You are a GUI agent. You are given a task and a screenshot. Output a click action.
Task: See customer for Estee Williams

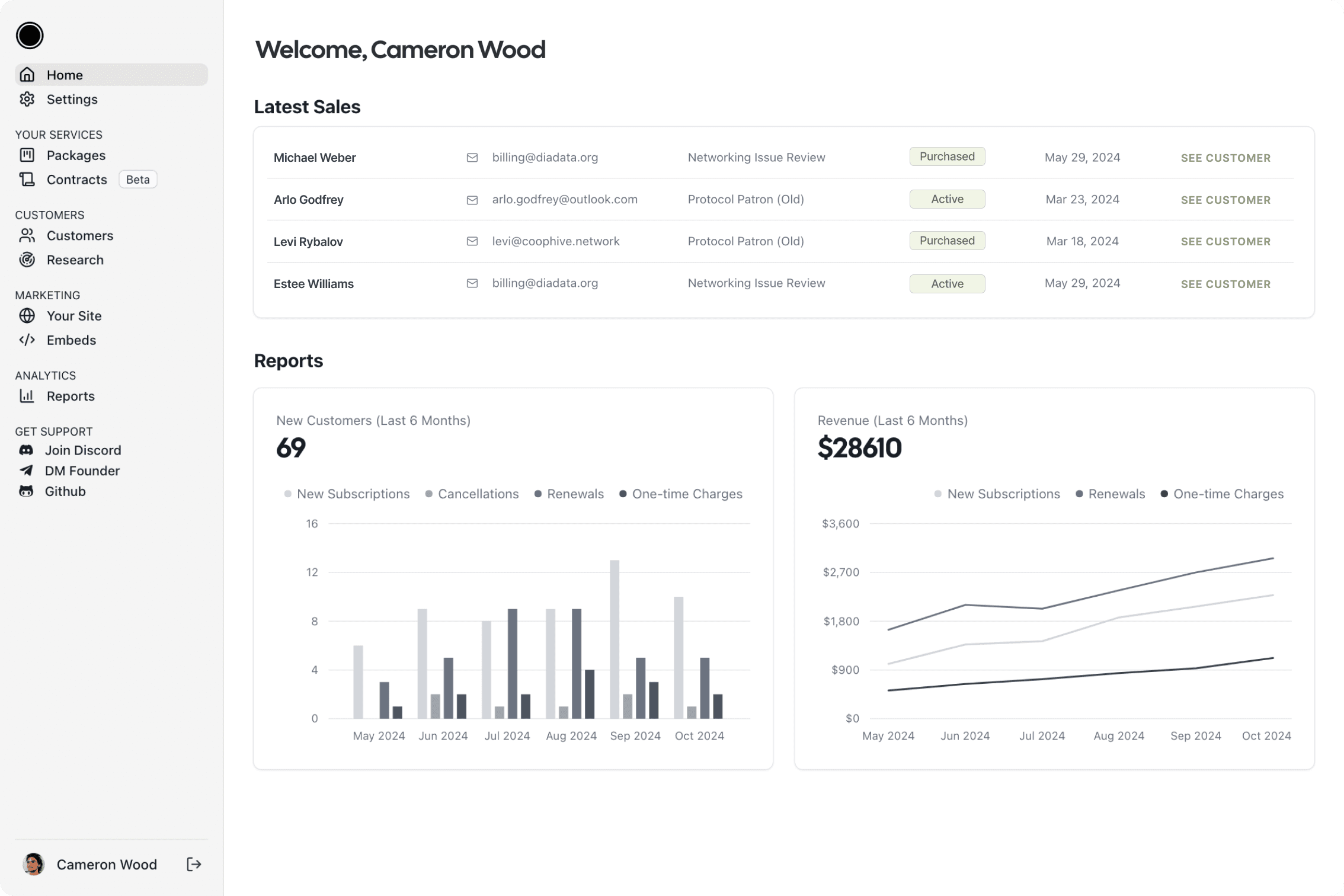(x=1225, y=284)
